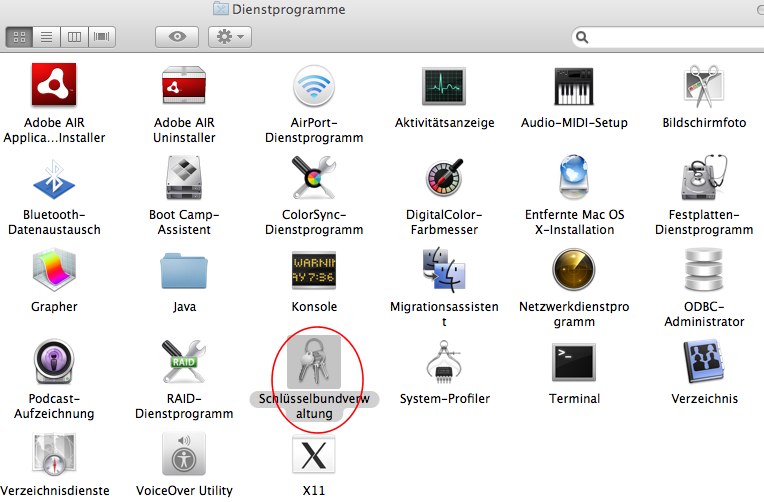The height and width of the screenshot is (502, 764).
Task: Click the Dienstprogramme title folder icon
Action: 221,8
